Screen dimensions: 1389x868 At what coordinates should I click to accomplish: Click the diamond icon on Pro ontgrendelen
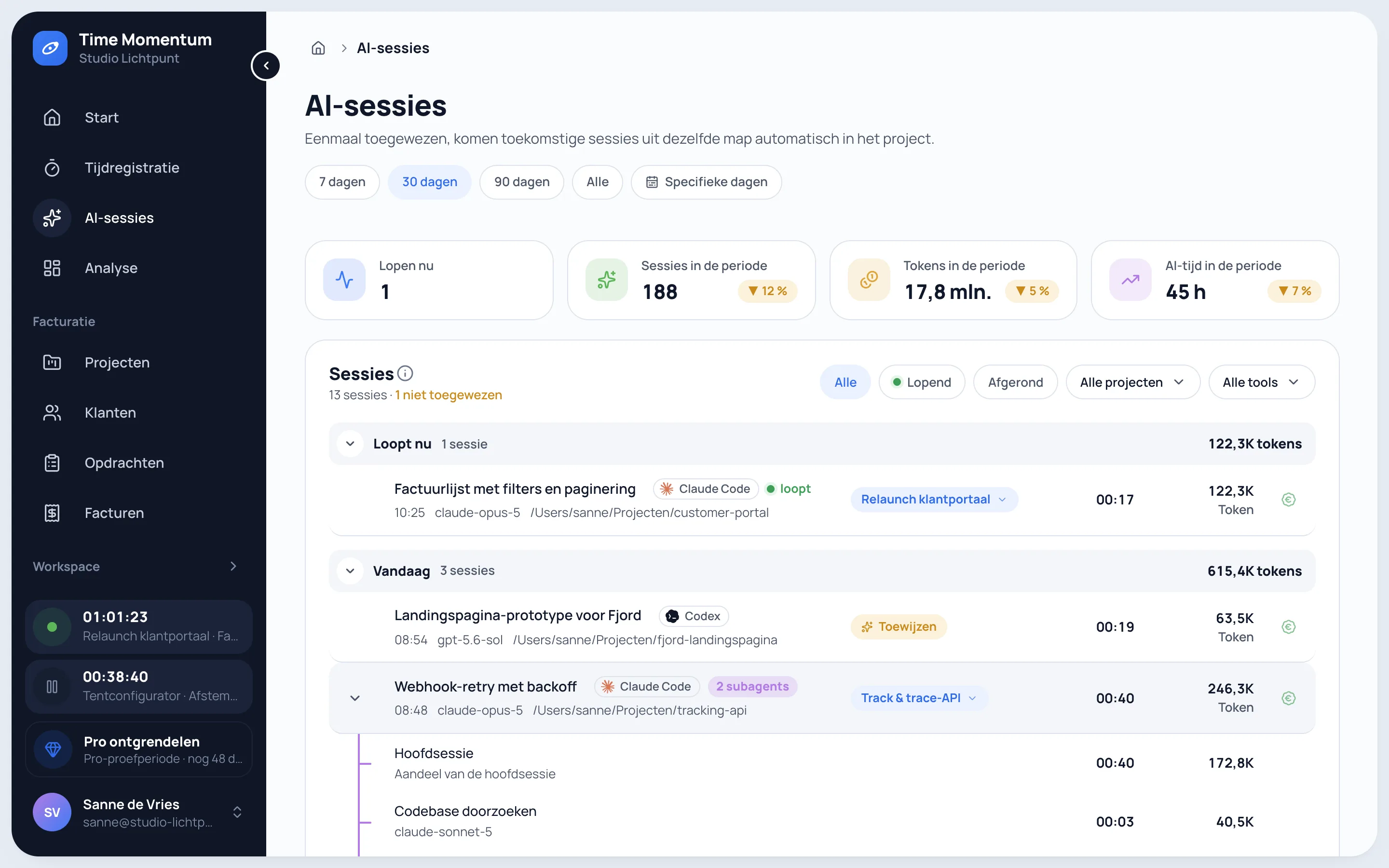pos(53,749)
